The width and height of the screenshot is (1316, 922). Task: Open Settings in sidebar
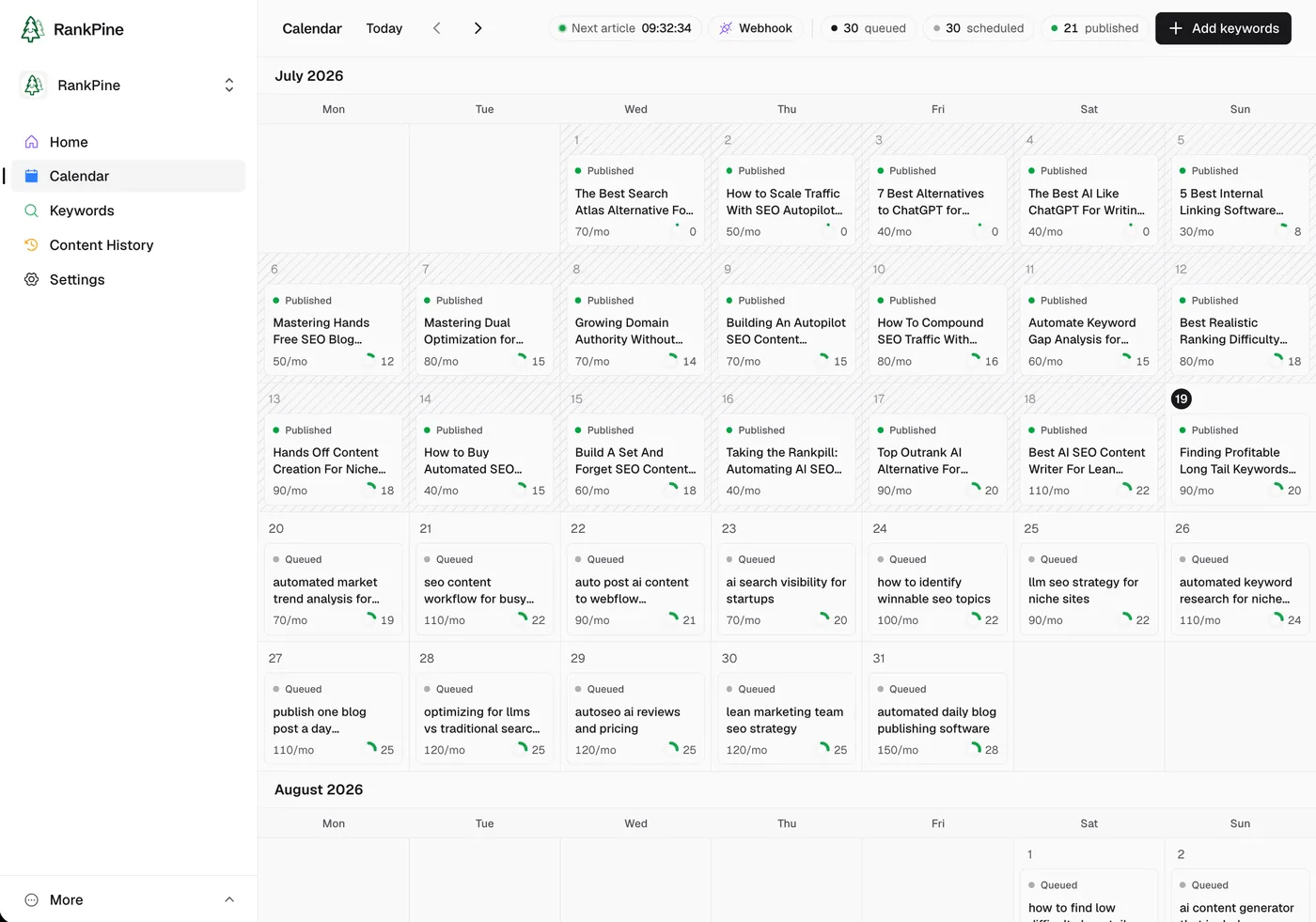point(129,279)
